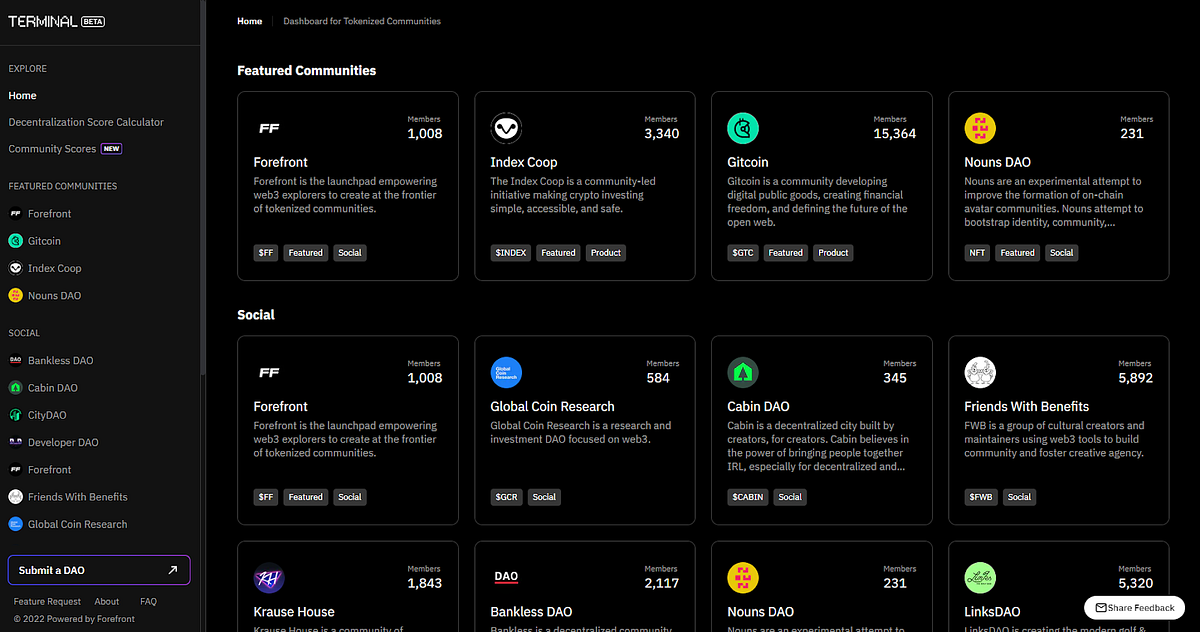
Task: Select Home in the Explore sidebar menu
Action: point(22,95)
